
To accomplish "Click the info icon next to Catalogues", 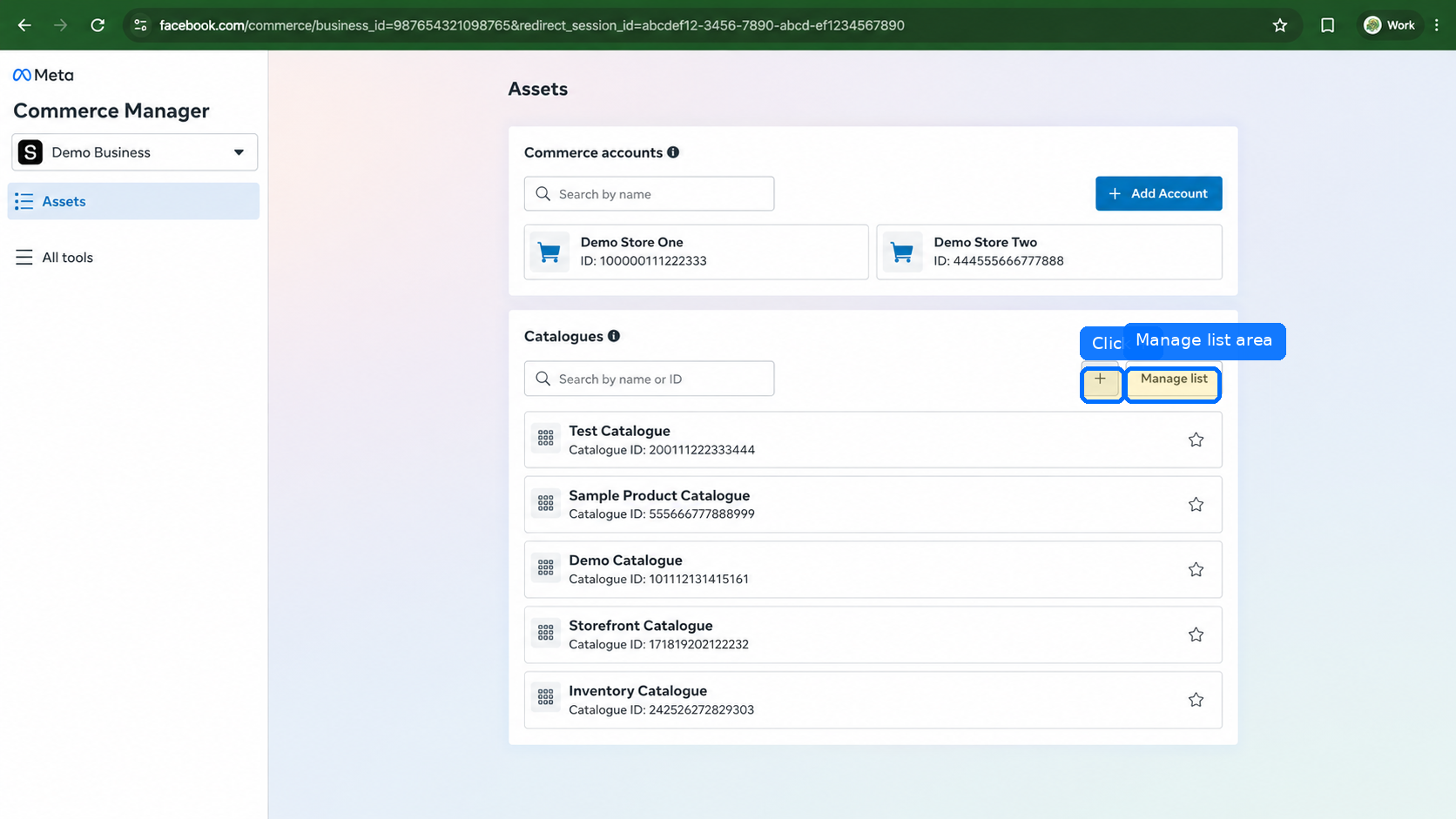I will (x=614, y=336).
